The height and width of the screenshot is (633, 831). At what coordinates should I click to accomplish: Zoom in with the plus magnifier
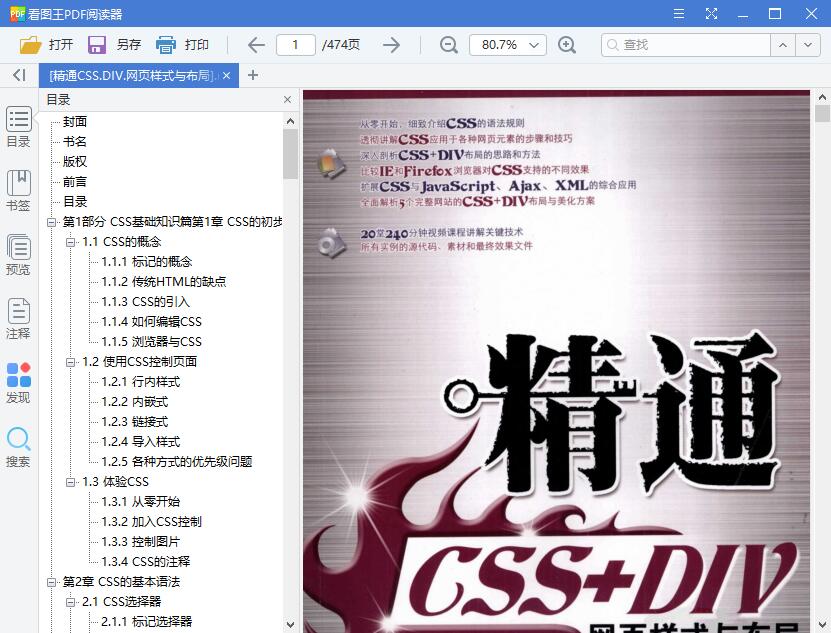(567, 45)
